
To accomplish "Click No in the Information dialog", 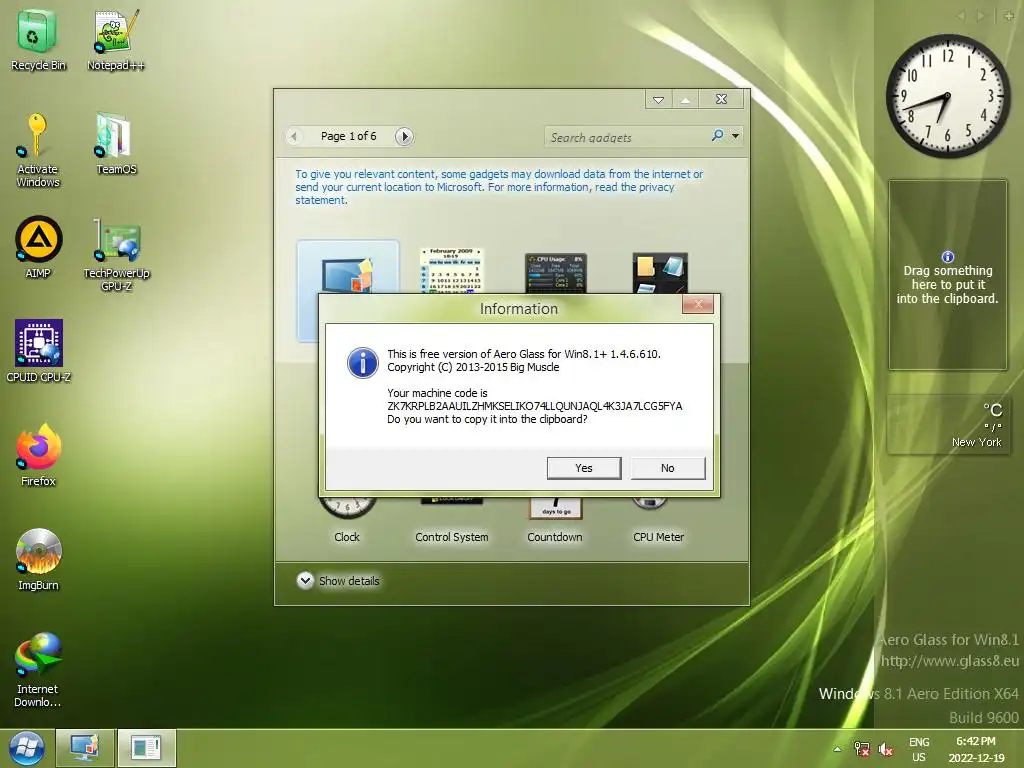I will click(x=667, y=468).
